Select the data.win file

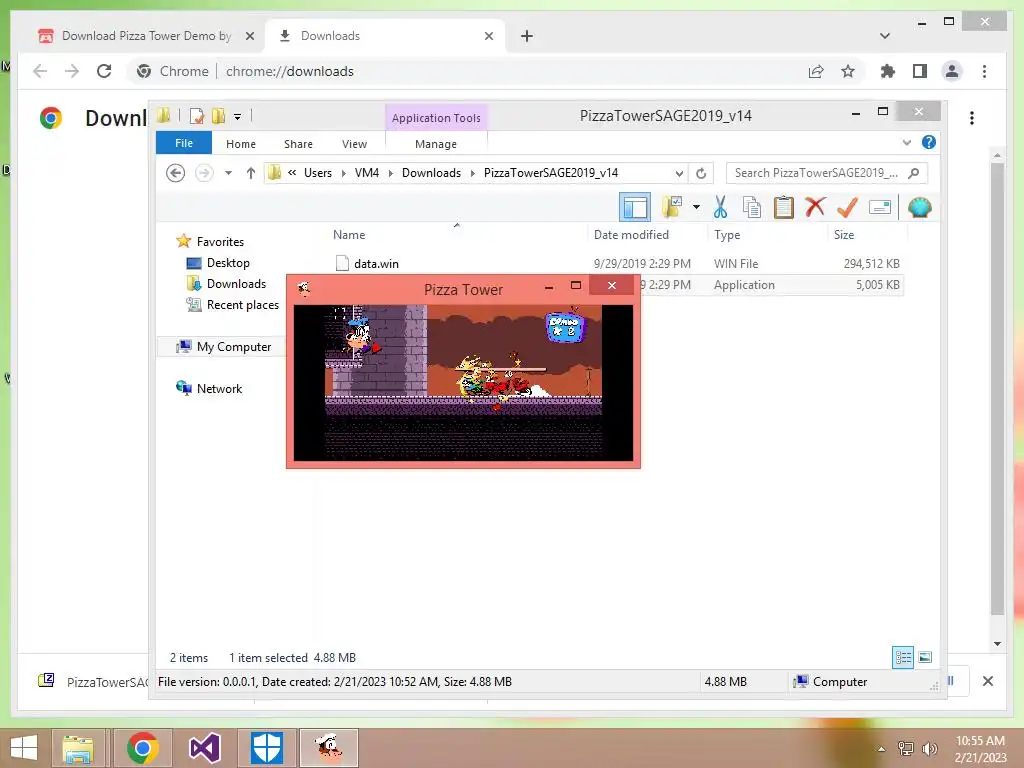pyautogui.click(x=376, y=264)
